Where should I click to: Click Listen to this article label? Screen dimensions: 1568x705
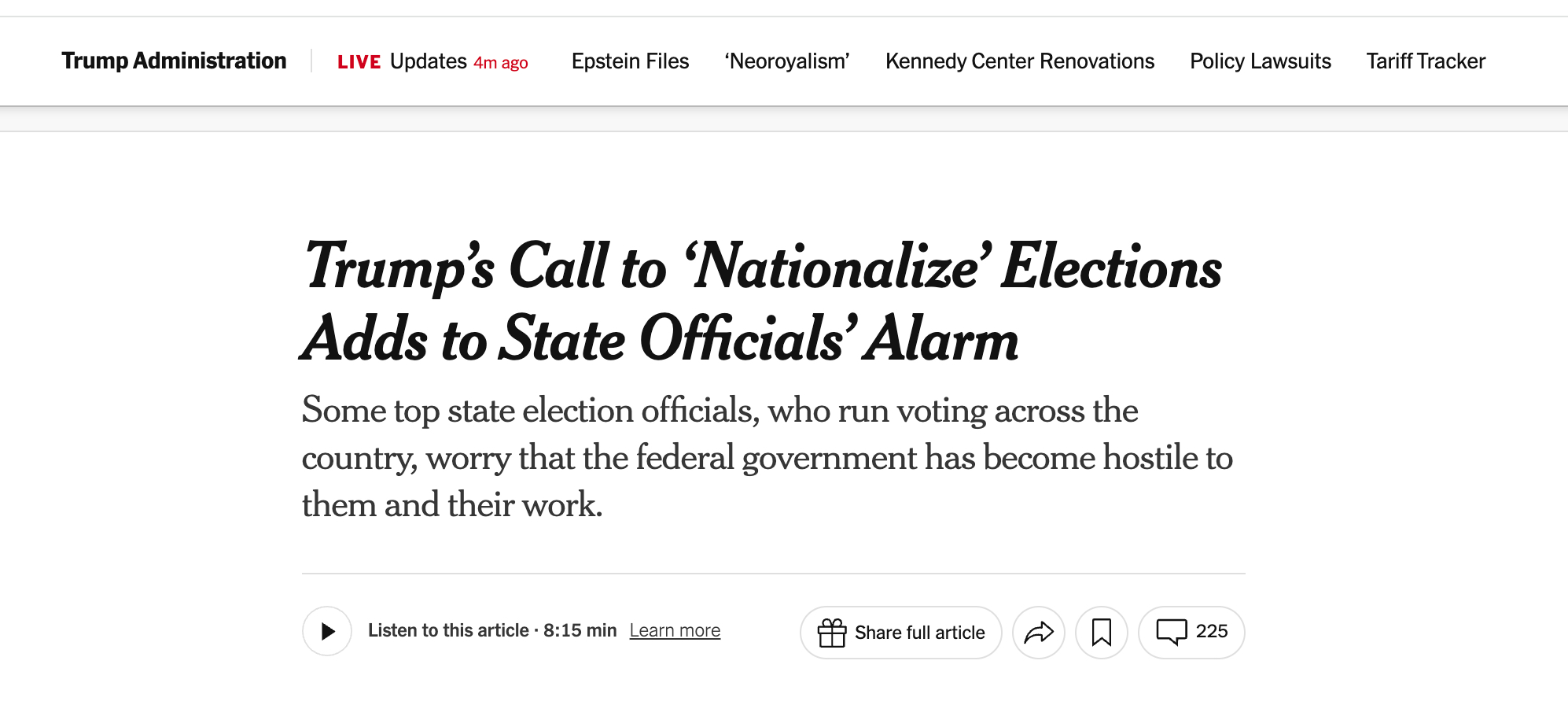(x=447, y=631)
